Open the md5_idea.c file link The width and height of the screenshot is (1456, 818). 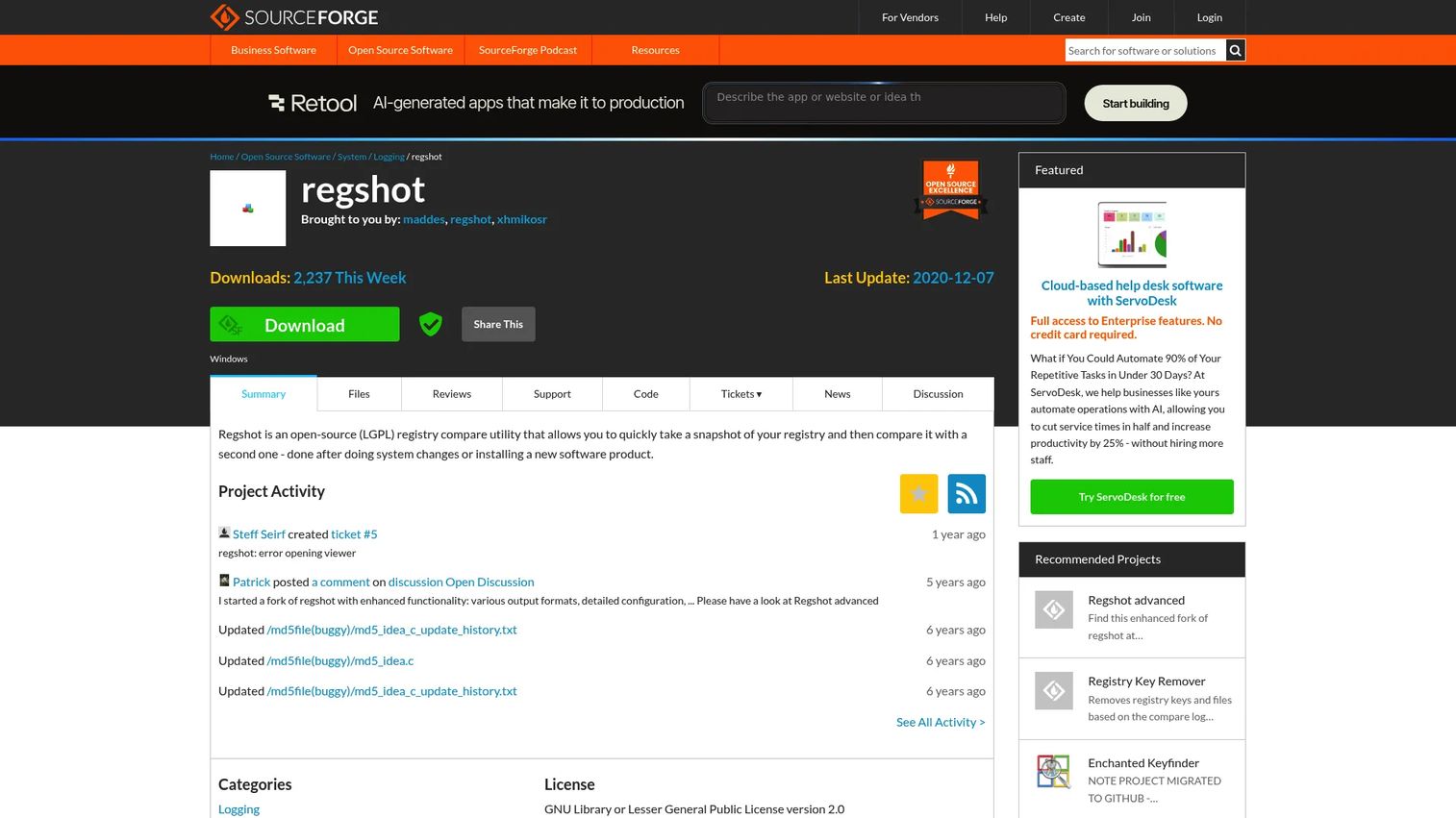coord(340,661)
